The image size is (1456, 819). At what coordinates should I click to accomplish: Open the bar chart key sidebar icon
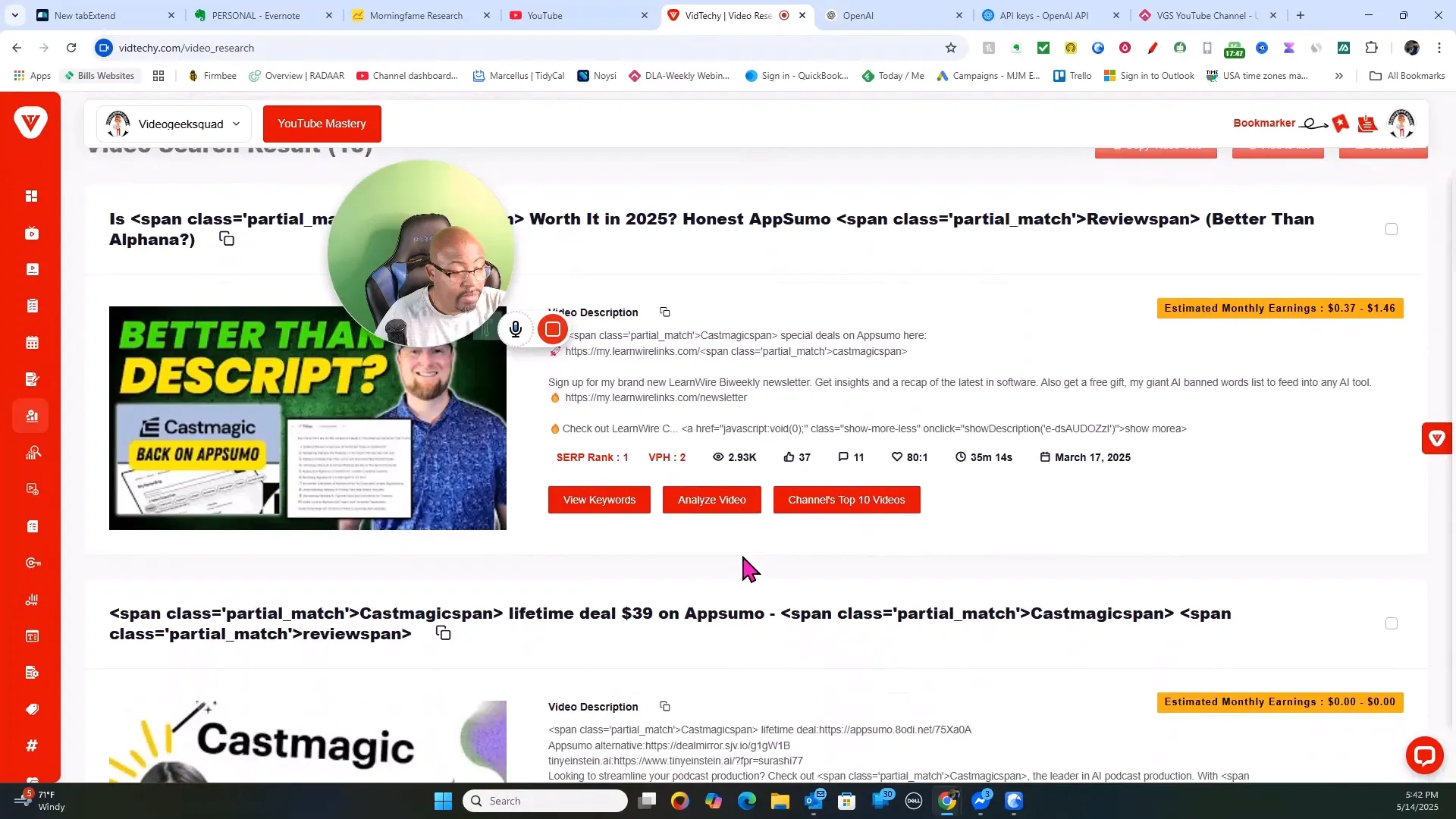(32, 599)
